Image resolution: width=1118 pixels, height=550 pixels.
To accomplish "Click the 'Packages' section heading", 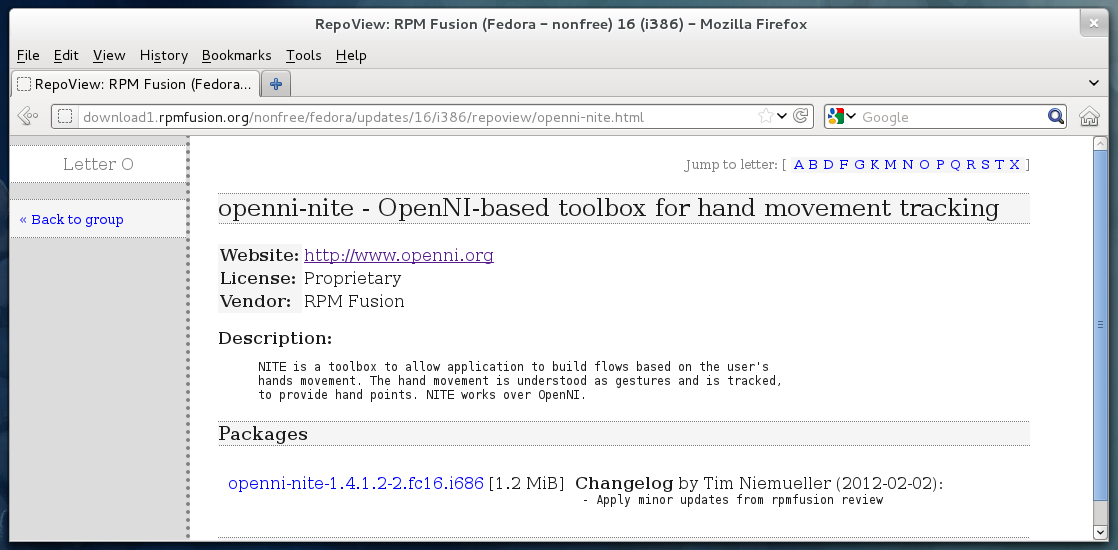I will coord(263,434).
